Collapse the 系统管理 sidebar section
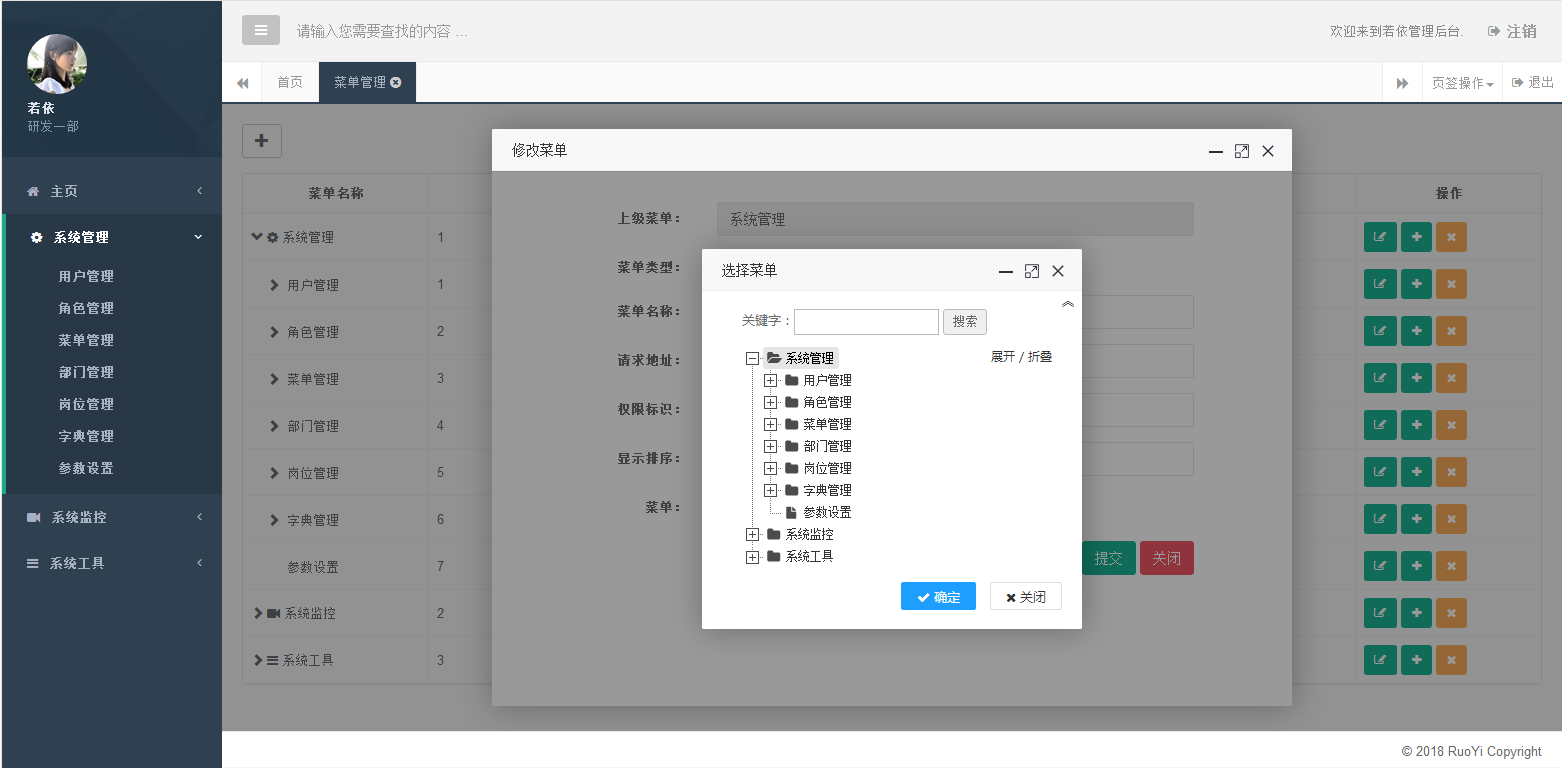This screenshot has width=1562, height=768. pos(112,237)
